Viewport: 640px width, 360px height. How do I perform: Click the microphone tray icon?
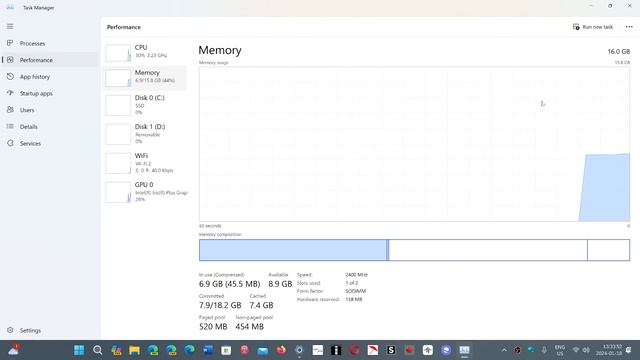click(544, 350)
